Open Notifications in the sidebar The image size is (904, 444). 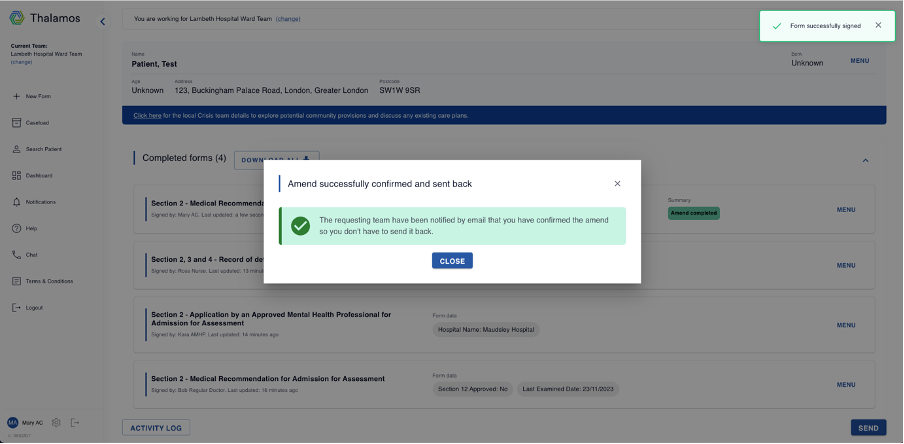[40, 202]
